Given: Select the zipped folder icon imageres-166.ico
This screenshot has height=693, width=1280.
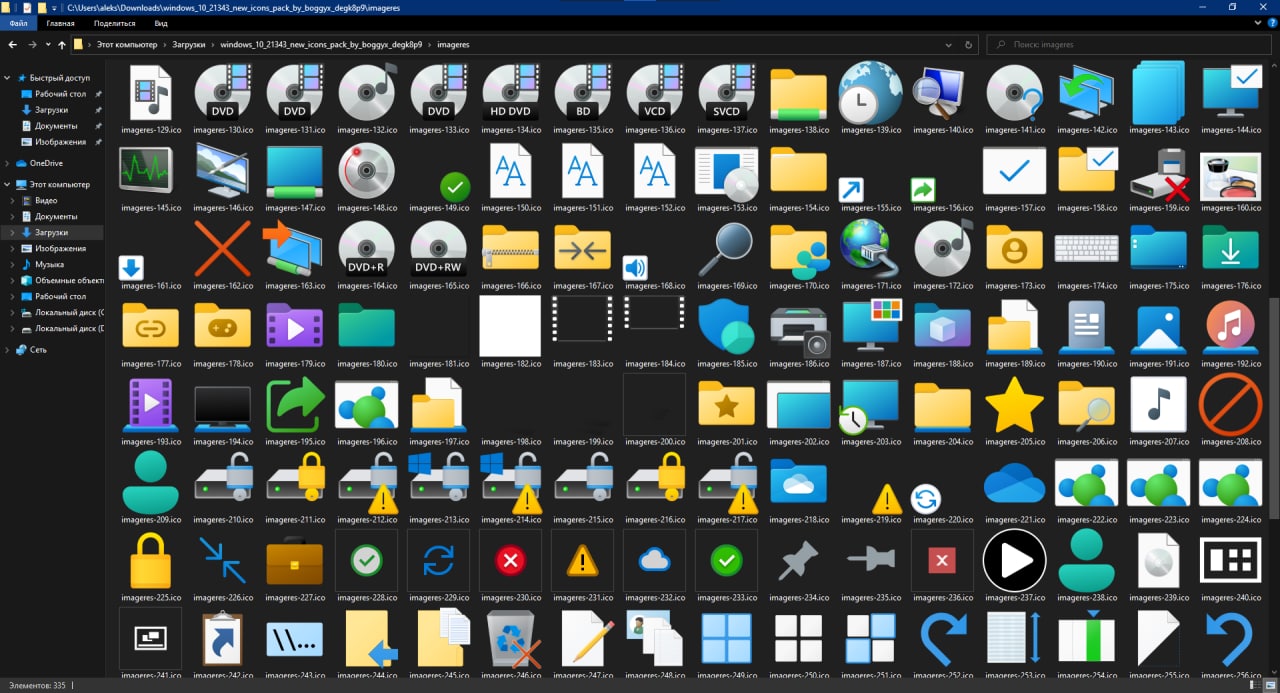Looking at the screenshot, I should (511, 248).
